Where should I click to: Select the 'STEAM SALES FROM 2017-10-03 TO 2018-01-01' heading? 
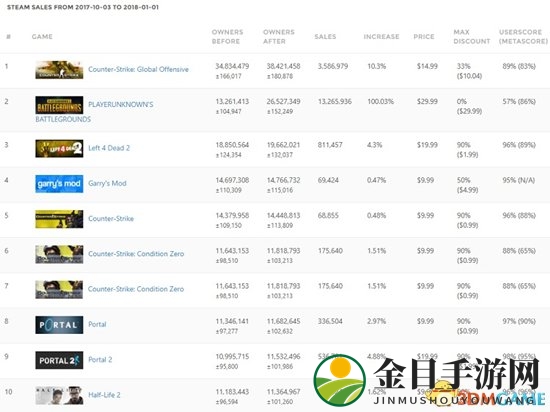83,7
